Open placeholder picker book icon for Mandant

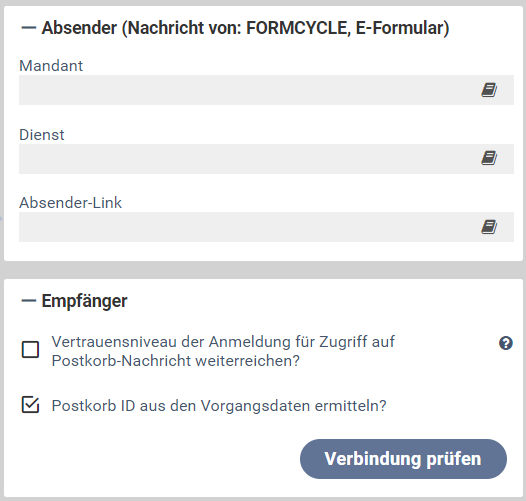click(489, 90)
